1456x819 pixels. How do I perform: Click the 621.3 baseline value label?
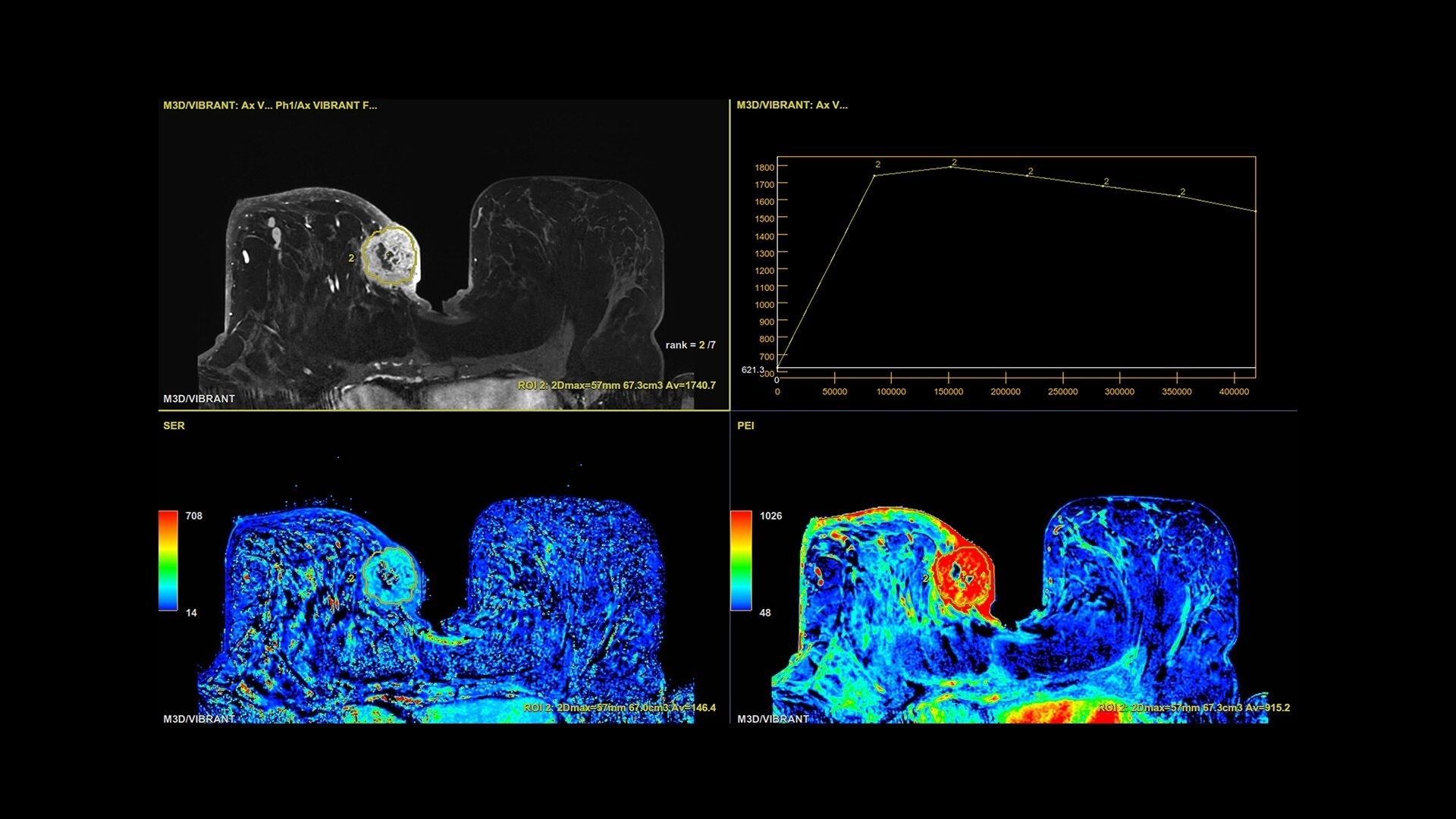tap(752, 370)
